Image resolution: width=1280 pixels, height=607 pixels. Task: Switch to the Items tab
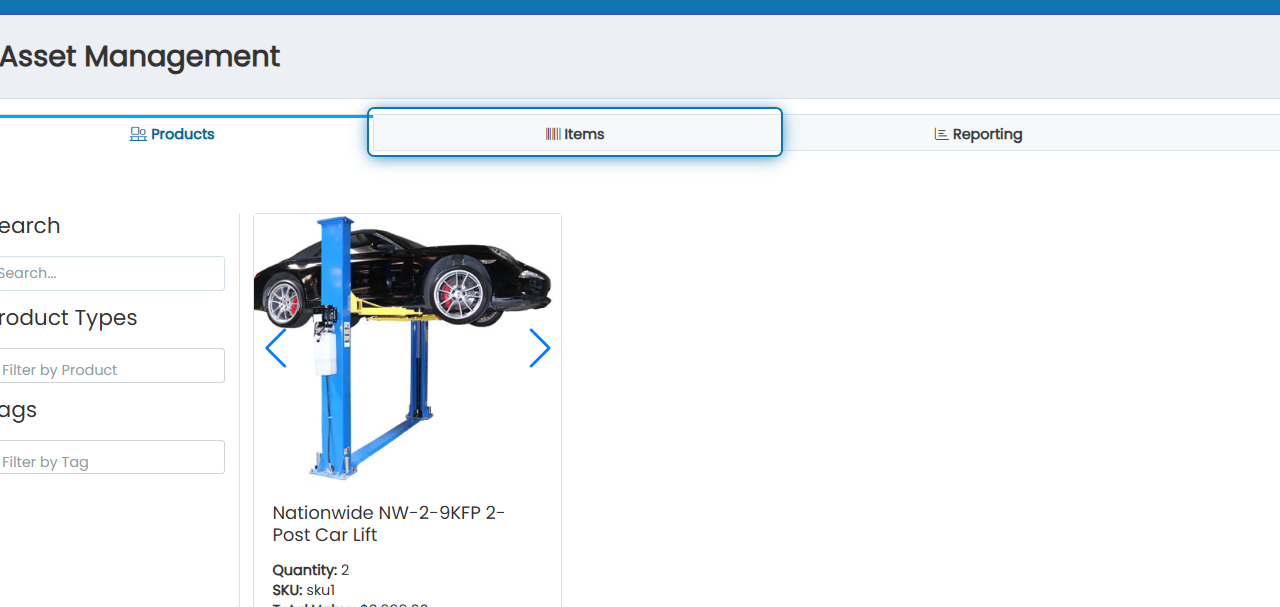575,133
